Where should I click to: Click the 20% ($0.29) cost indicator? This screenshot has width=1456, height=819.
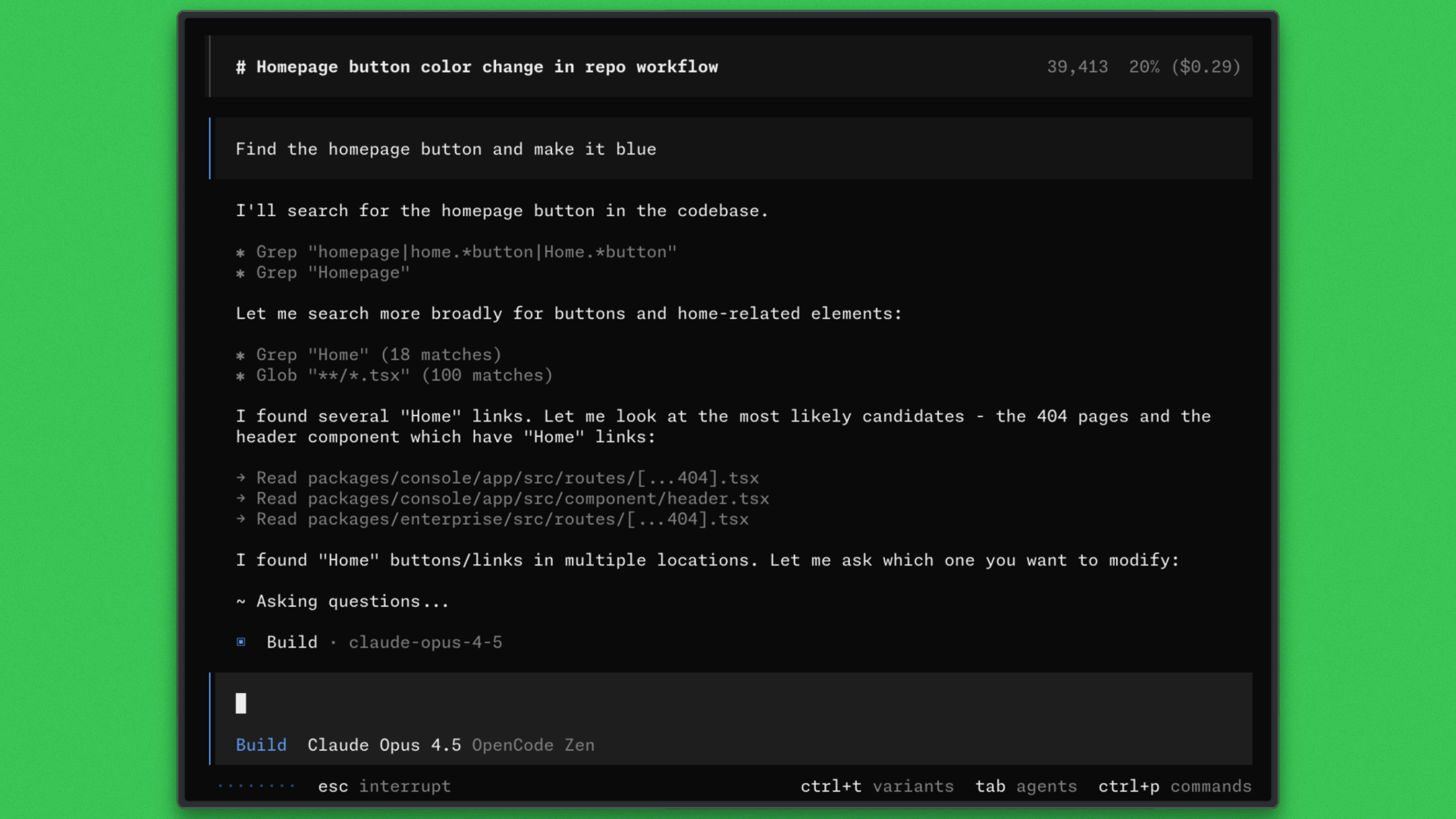coord(1184,67)
